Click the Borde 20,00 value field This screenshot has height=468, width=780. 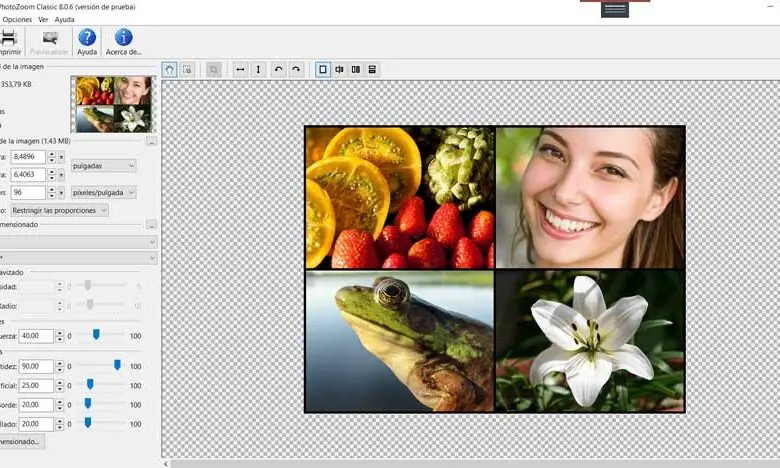(36, 405)
